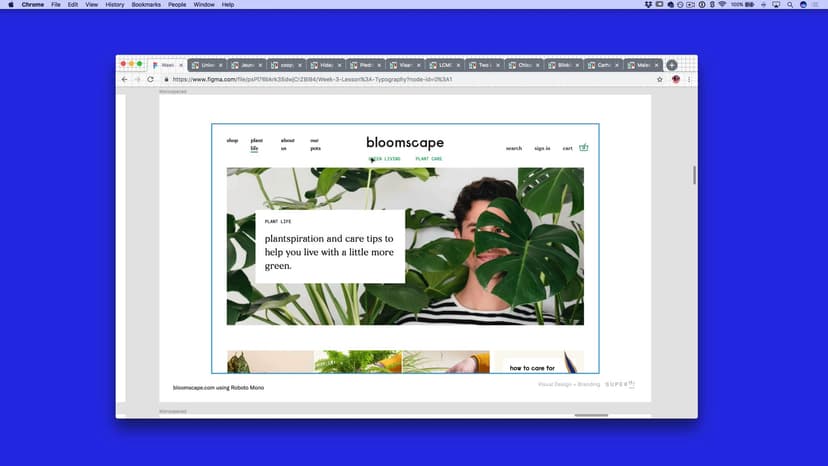The width and height of the screenshot is (828, 466).
Task: Click the Dropbox menu bar icon
Action: point(648,4)
